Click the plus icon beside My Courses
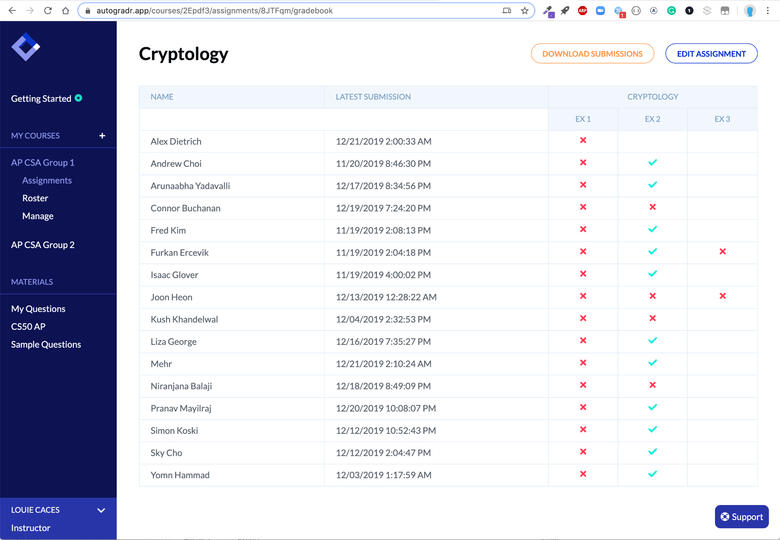 pyautogui.click(x=102, y=136)
